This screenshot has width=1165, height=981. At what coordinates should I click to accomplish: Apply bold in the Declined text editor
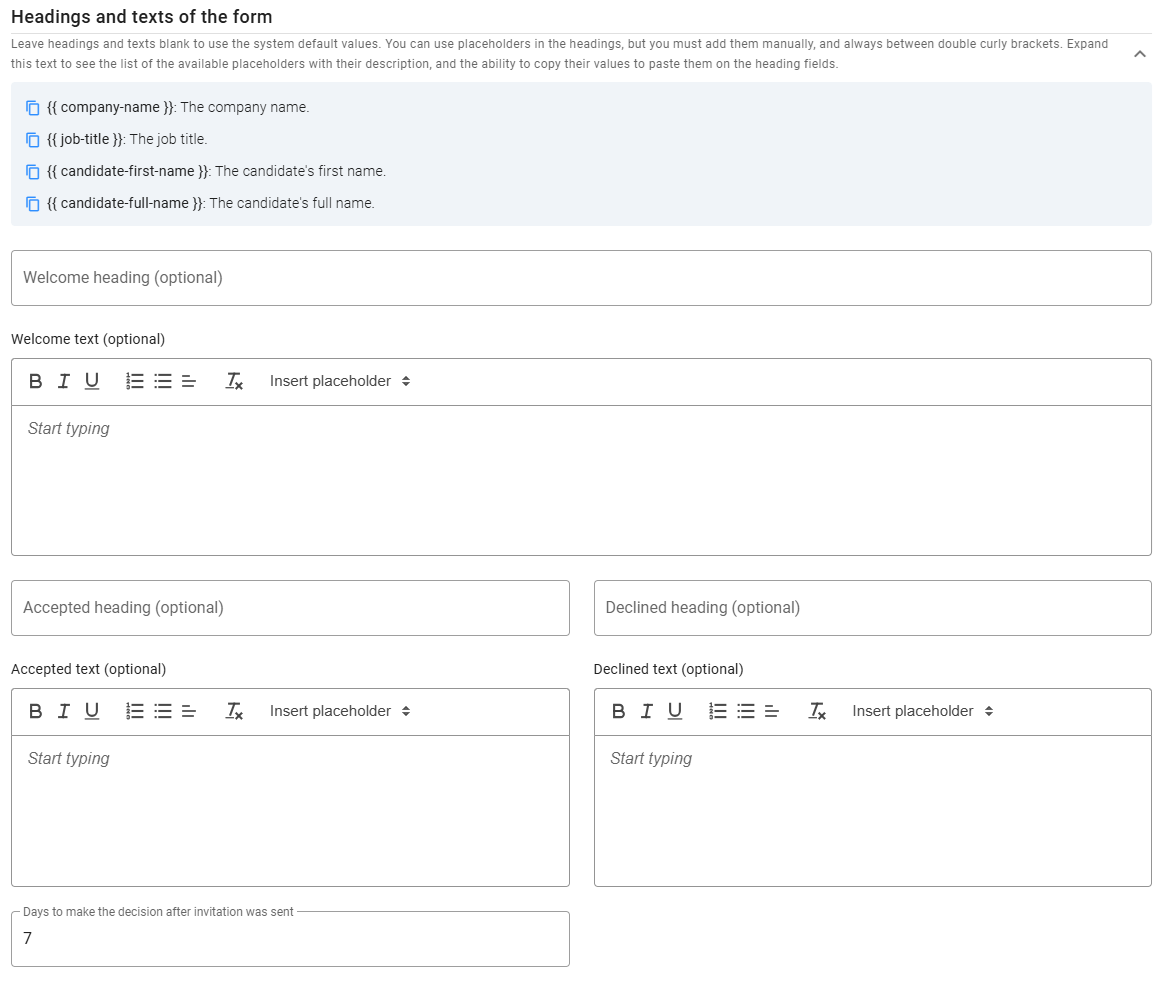pos(618,711)
